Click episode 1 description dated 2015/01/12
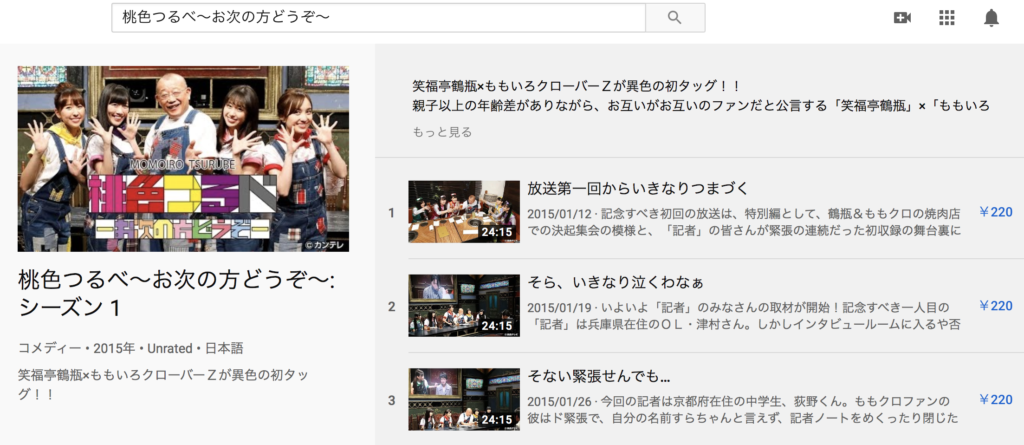 (744, 222)
